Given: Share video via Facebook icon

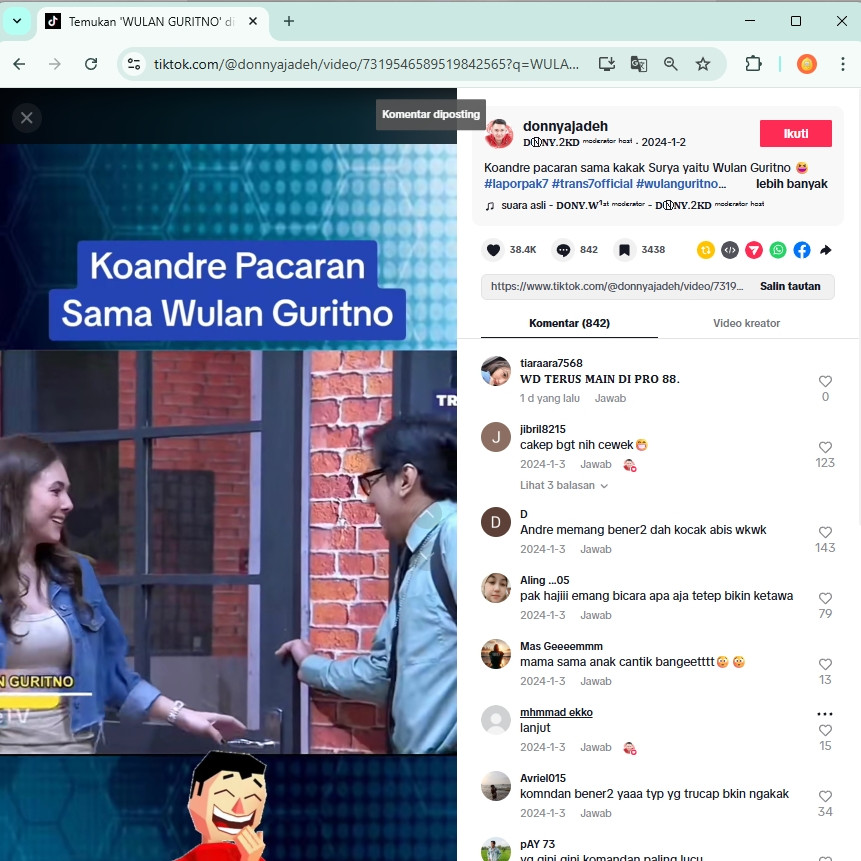Looking at the screenshot, I should 802,250.
